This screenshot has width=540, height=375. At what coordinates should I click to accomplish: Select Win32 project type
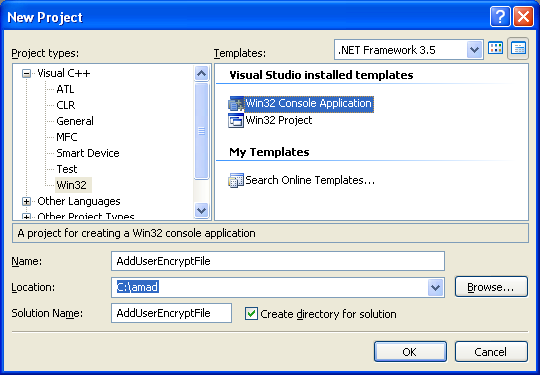[x=72, y=185]
